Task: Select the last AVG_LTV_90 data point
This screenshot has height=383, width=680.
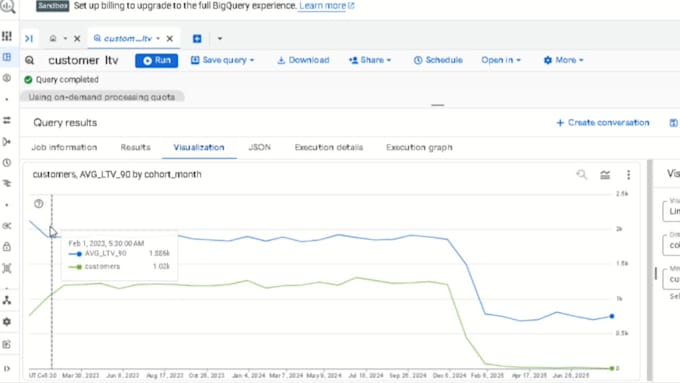Action: (612, 316)
